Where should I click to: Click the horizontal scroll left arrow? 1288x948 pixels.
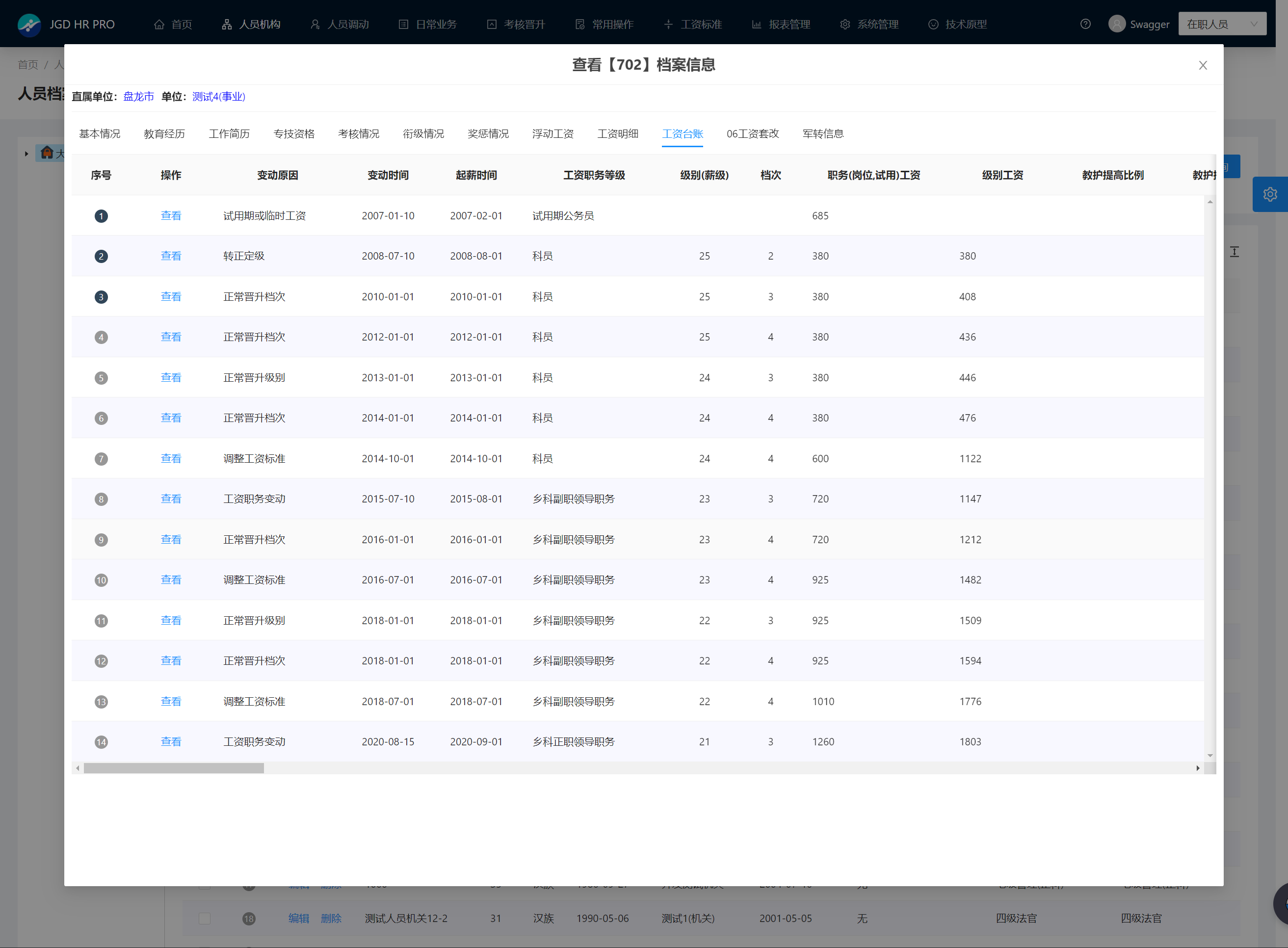[x=78, y=768]
